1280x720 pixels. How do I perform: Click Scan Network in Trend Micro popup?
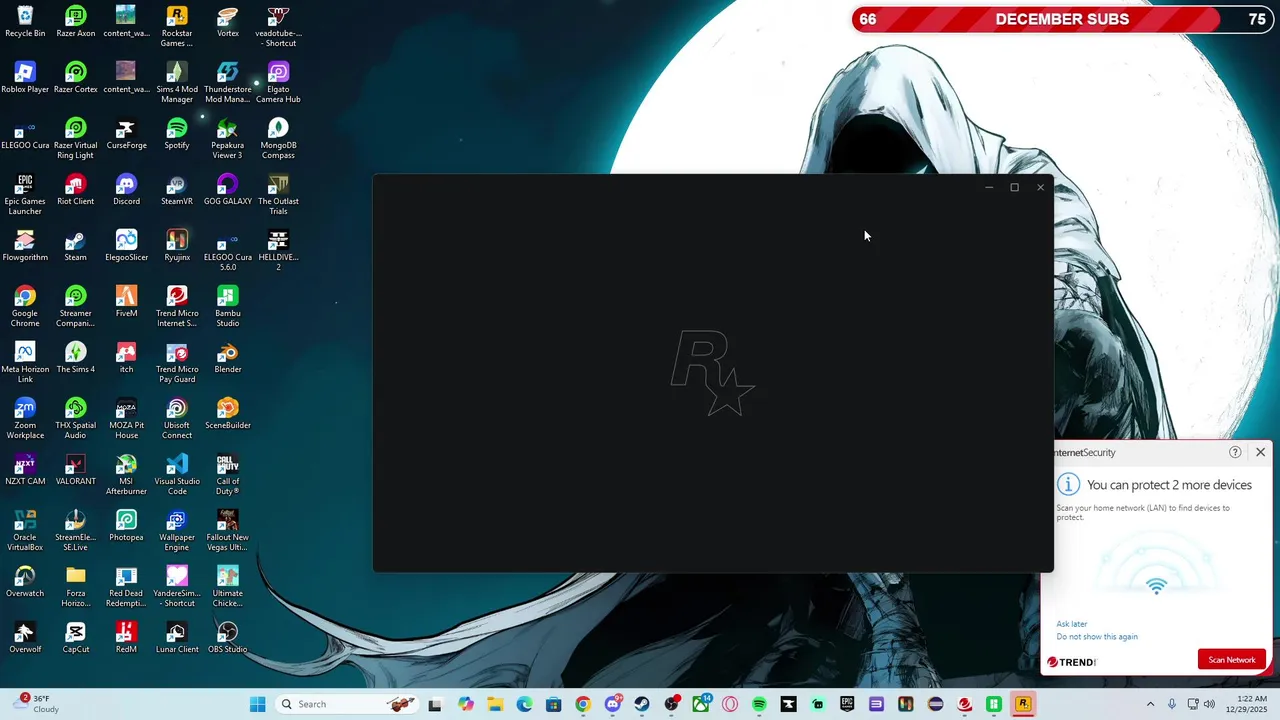pos(1232,660)
